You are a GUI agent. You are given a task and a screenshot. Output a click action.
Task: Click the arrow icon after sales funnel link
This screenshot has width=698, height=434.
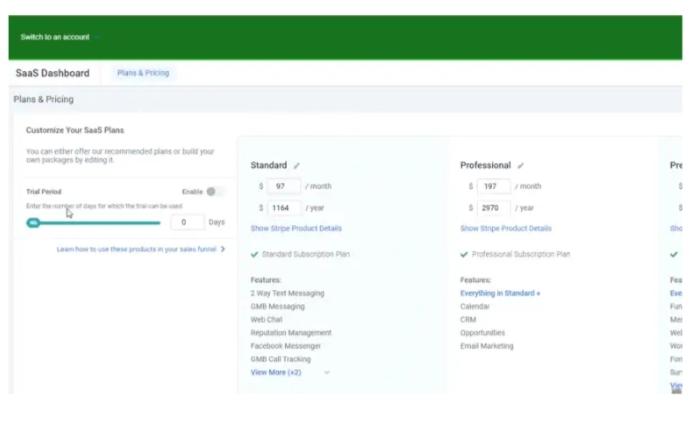coord(223,249)
